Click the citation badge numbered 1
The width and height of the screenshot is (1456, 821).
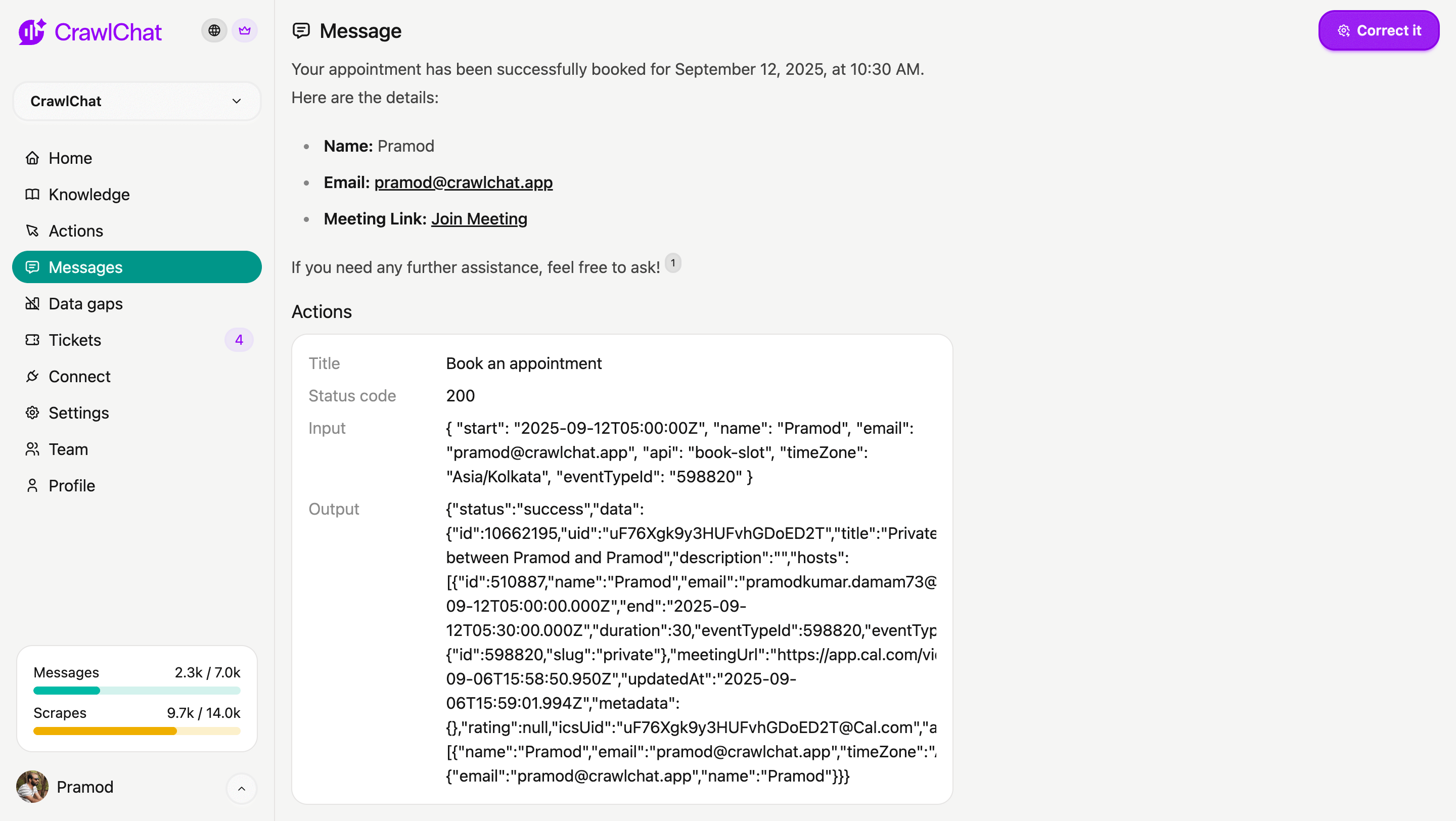coord(672,263)
